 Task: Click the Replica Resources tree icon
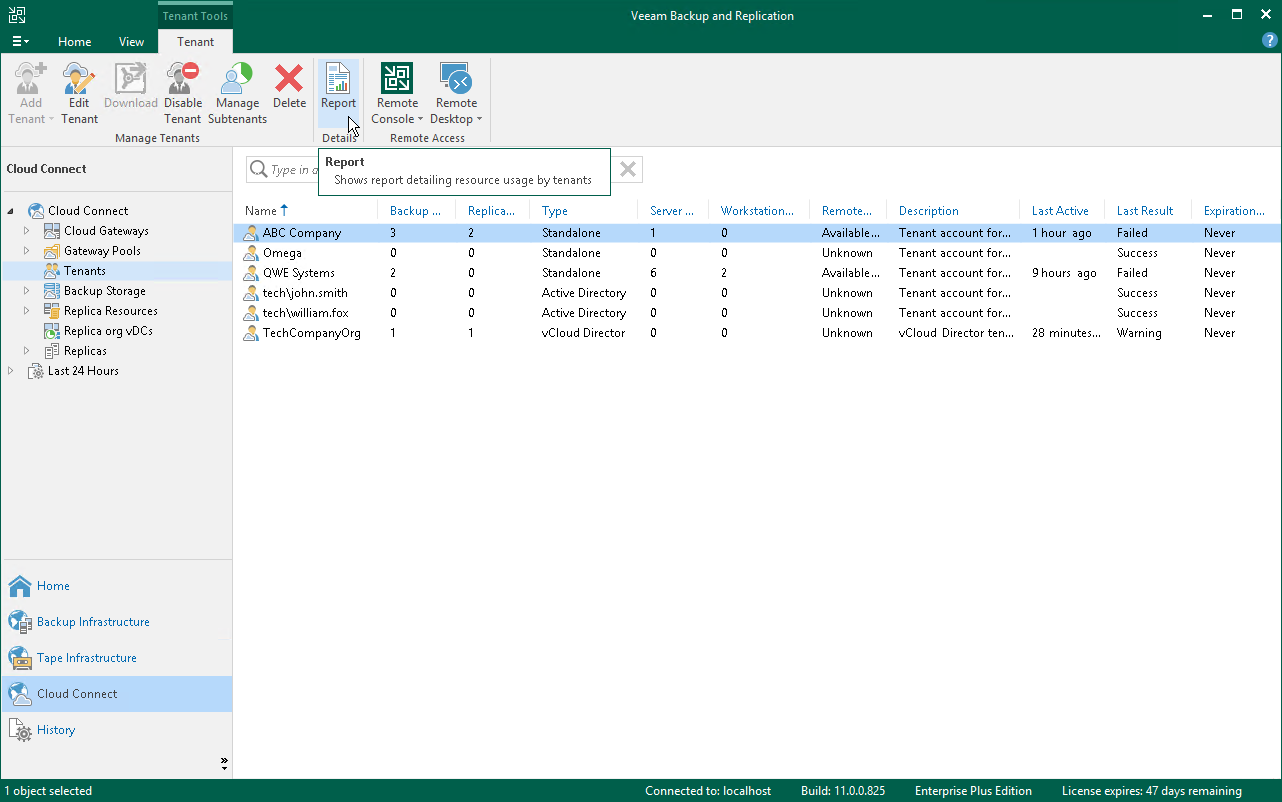pyautogui.click(x=52, y=311)
